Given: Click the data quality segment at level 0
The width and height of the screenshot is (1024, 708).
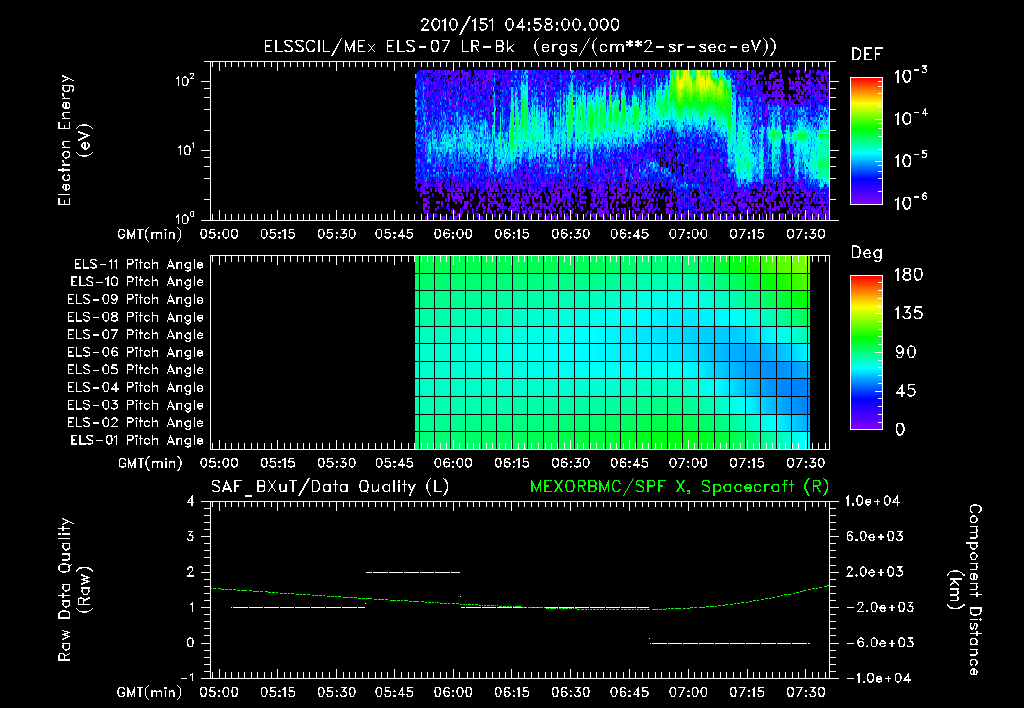Looking at the screenshot, I should [730, 643].
